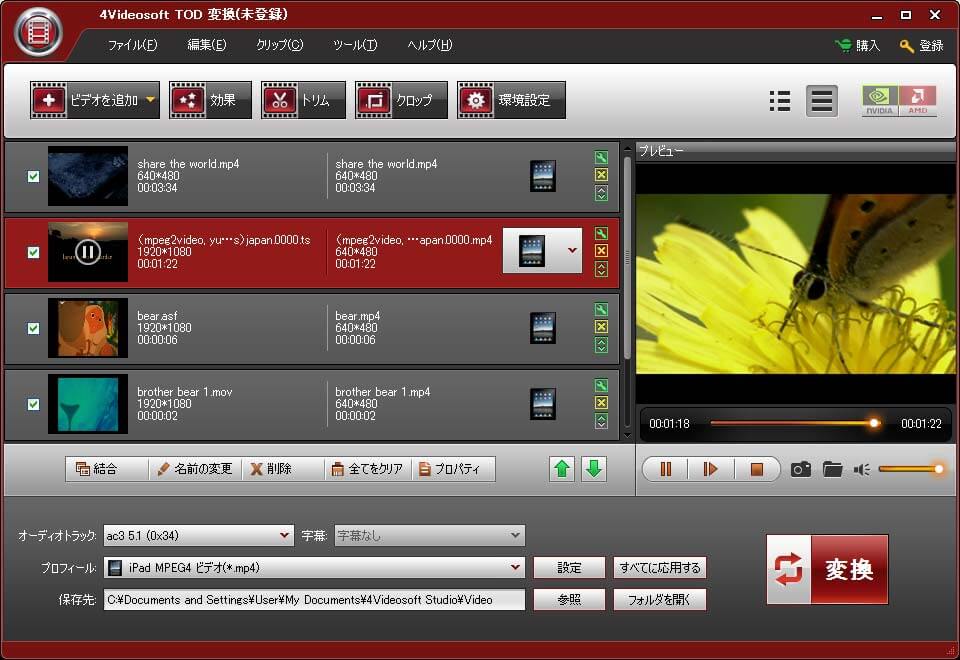This screenshot has height=660, width=960.
Task: Open Tools (ツール) menu
Action: pos(355,45)
